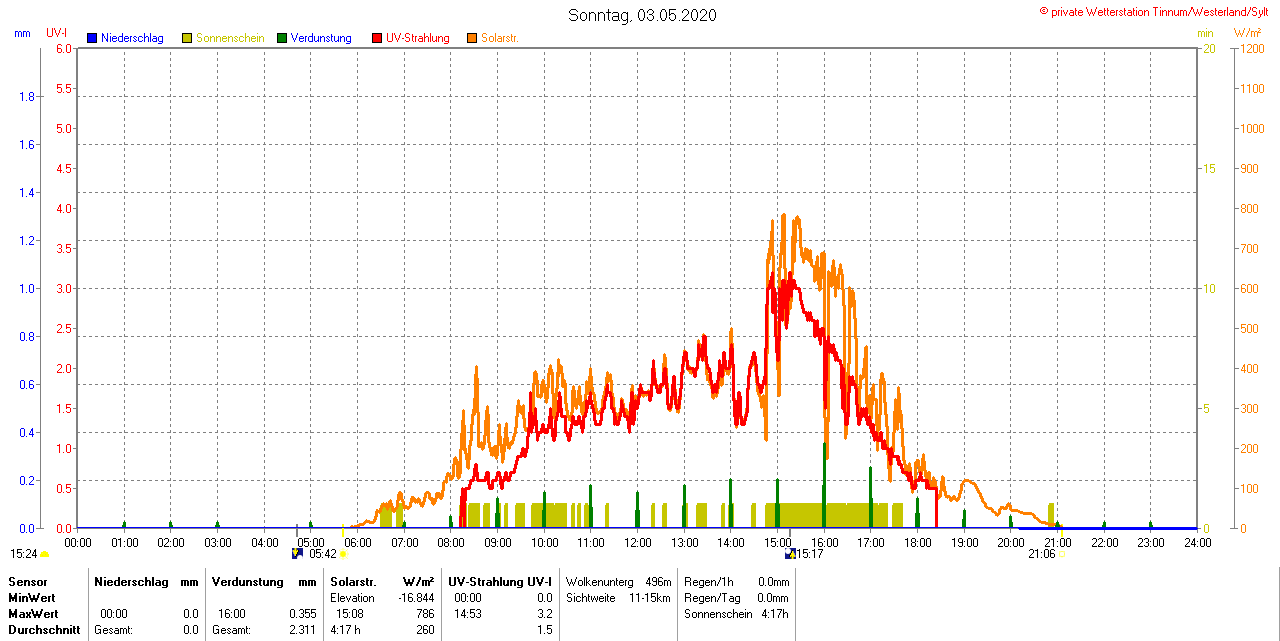Screen dimensions: 1280x641
Task: Click the Durchschnitt row label
Action: pyautogui.click(x=44, y=630)
